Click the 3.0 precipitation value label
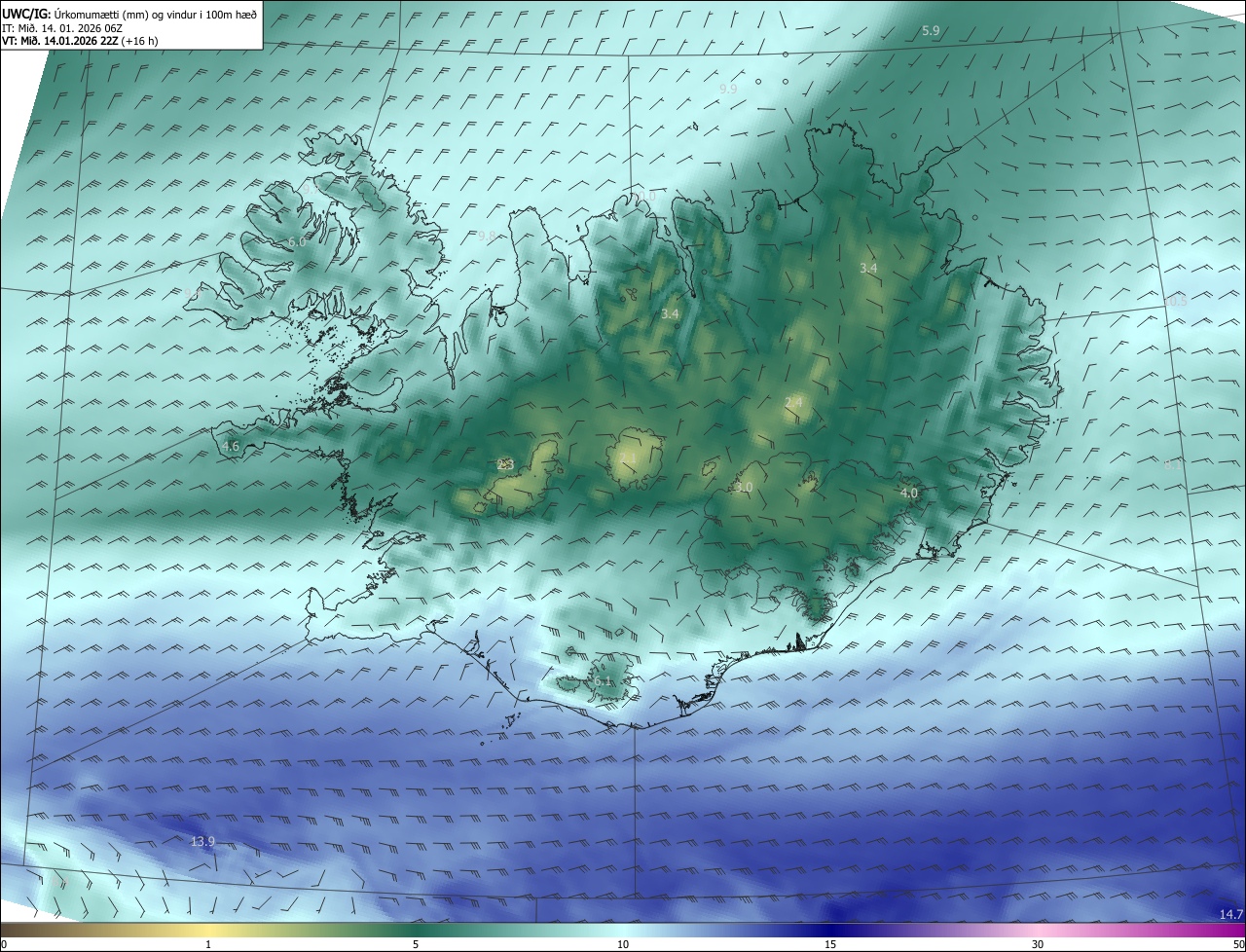 point(744,487)
